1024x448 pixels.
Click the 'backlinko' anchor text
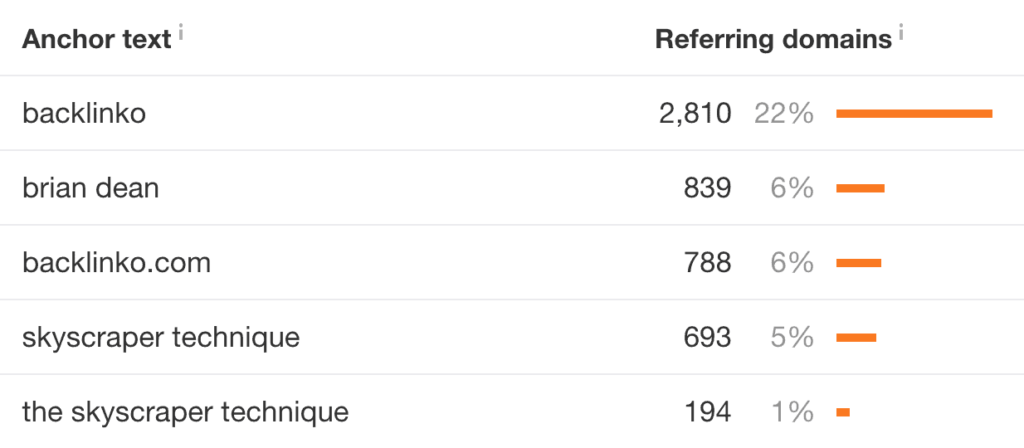pyautogui.click(x=84, y=114)
